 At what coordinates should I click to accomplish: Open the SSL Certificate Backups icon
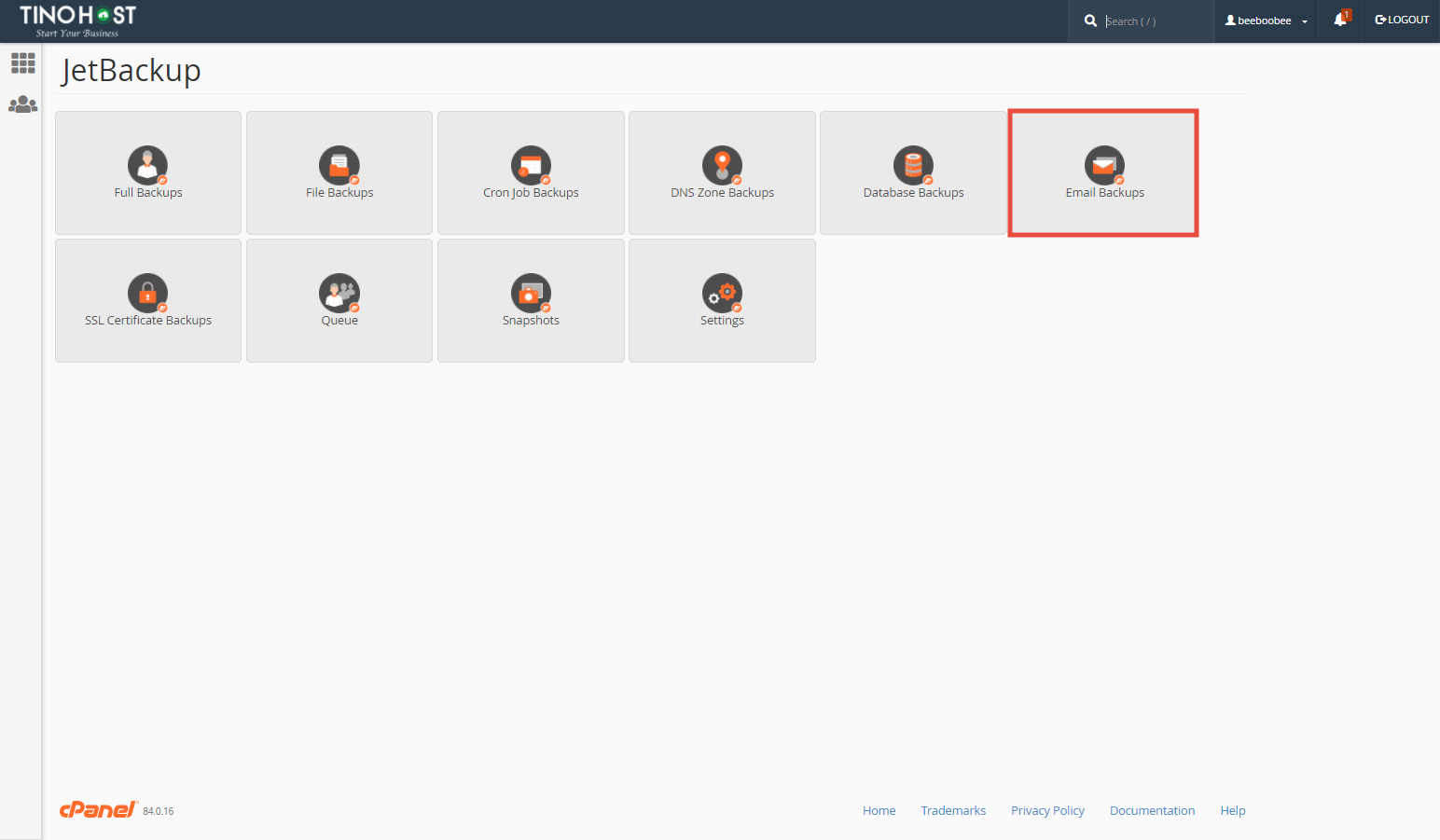(148, 294)
